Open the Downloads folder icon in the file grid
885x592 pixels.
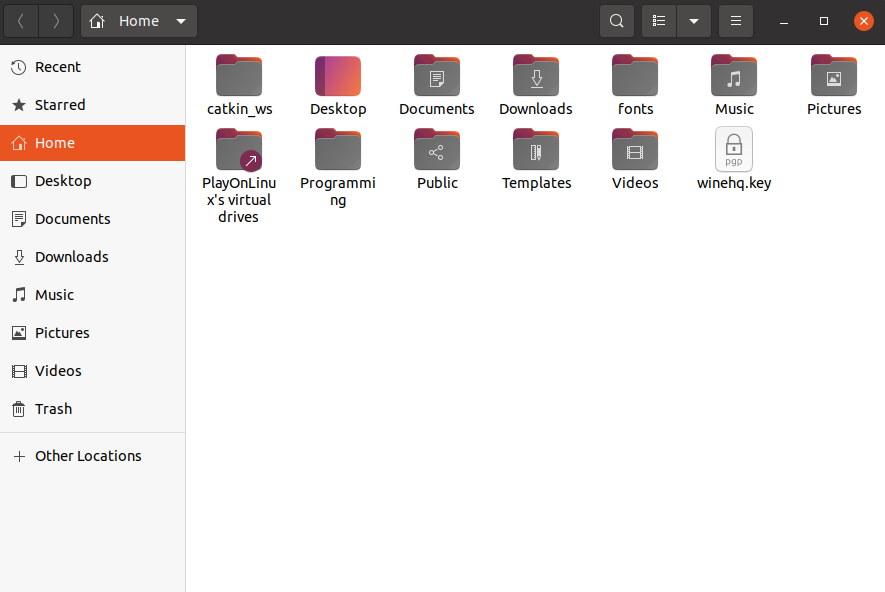click(x=536, y=76)
